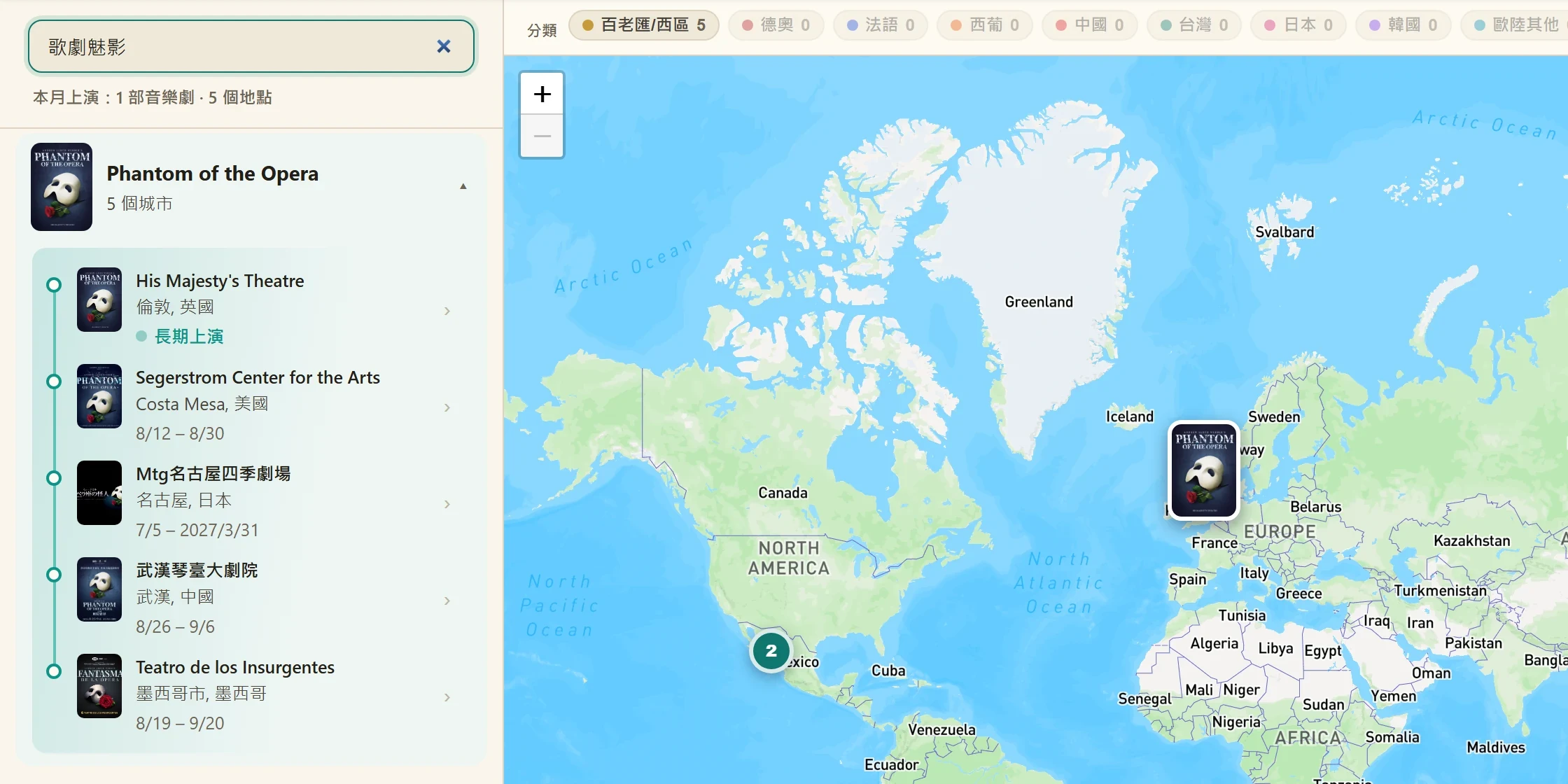Open the Phantom of the Opera header poster
This screenshot has width=1568, height=784.
pyautogui.click(x=62, y=187)
